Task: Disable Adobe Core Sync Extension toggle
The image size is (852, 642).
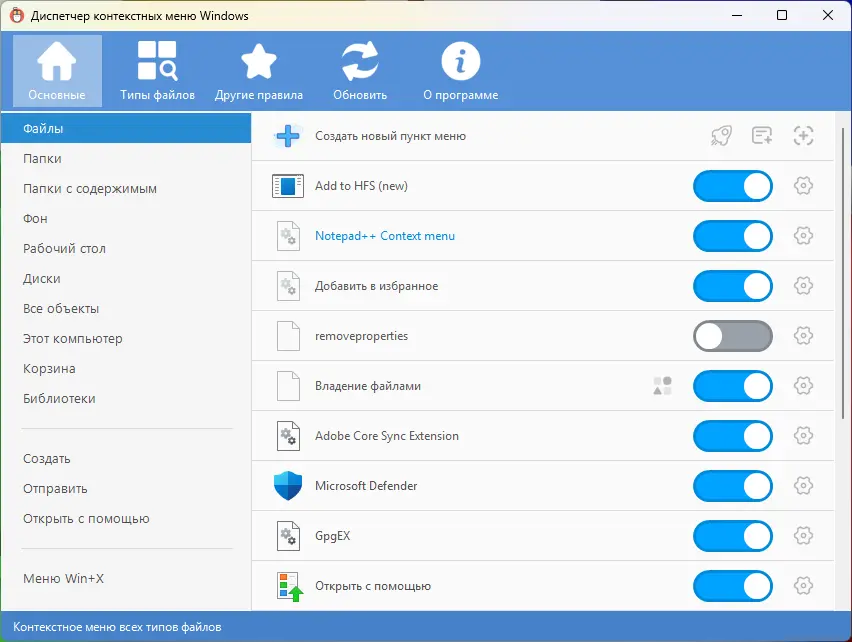Action: pyautogui.click(x=732, y=436)
